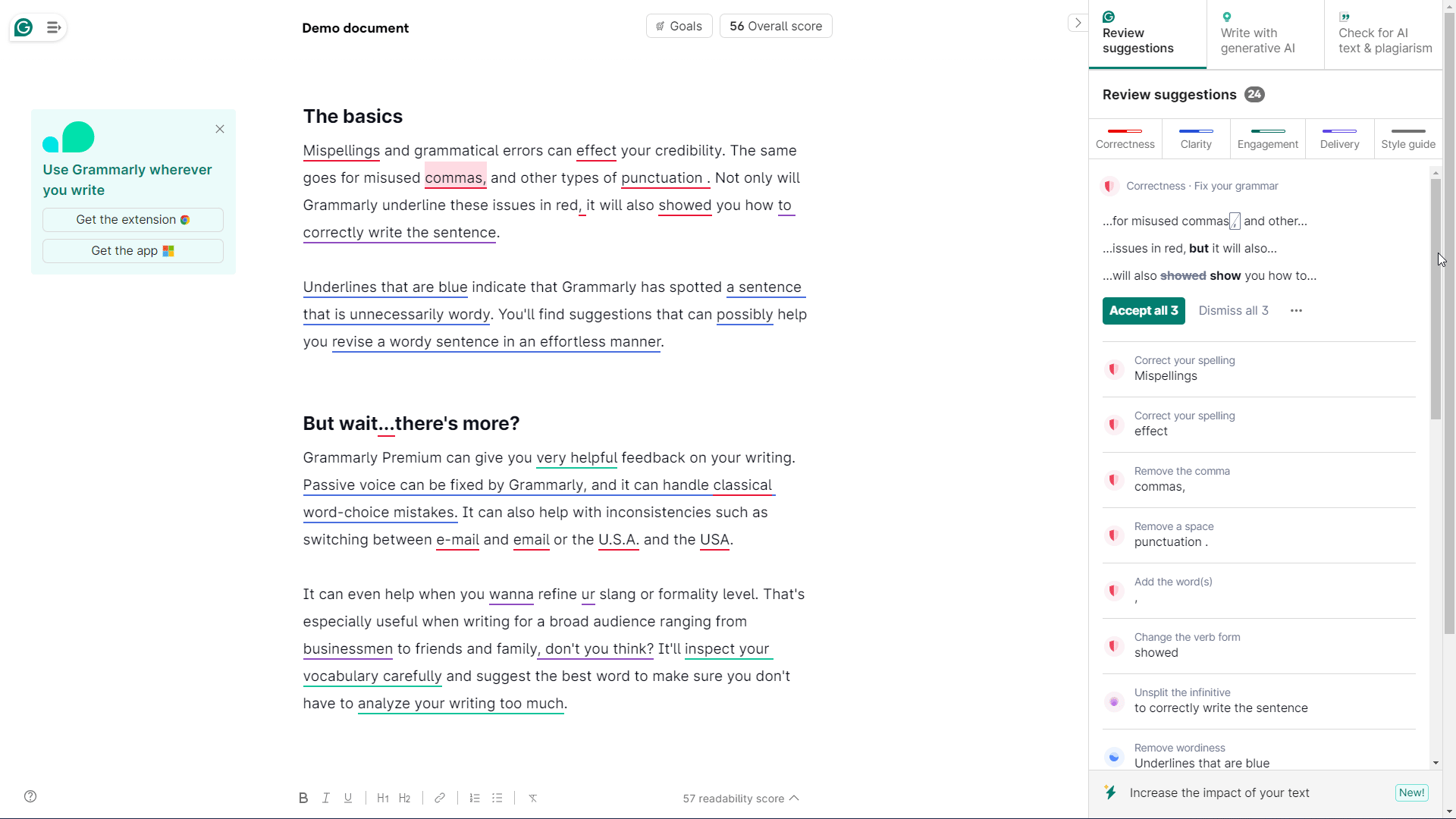Click the underlined word ur in the document
This screenshot has height=819, width=1456.
point(588,595)
